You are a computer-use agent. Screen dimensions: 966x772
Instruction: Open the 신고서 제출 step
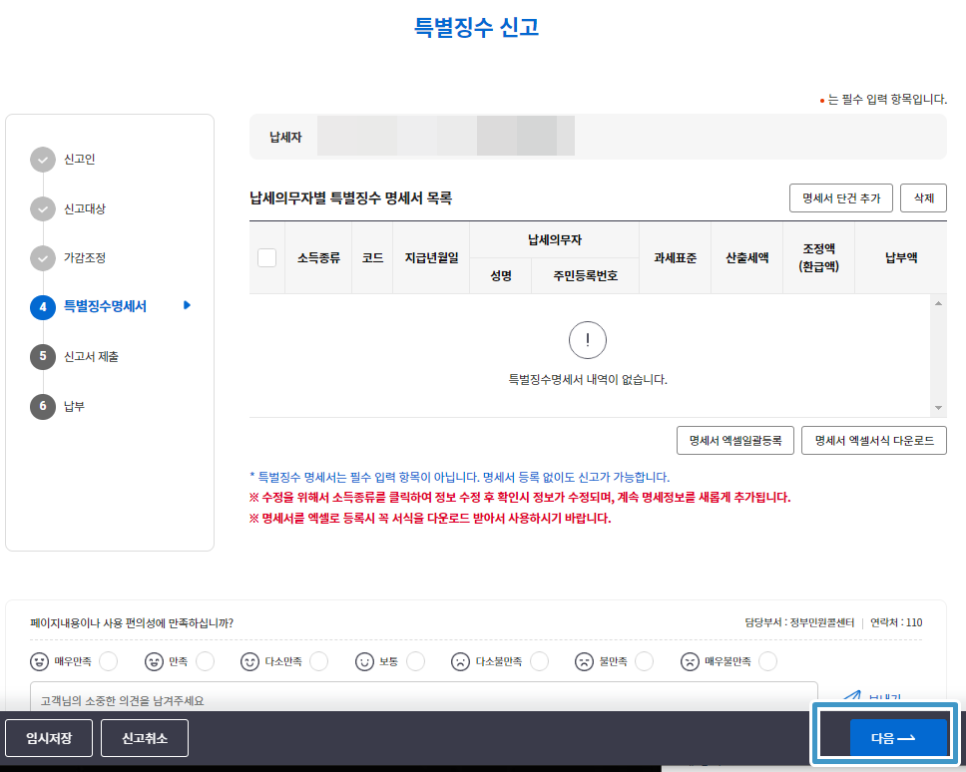(x=91, y=357)
